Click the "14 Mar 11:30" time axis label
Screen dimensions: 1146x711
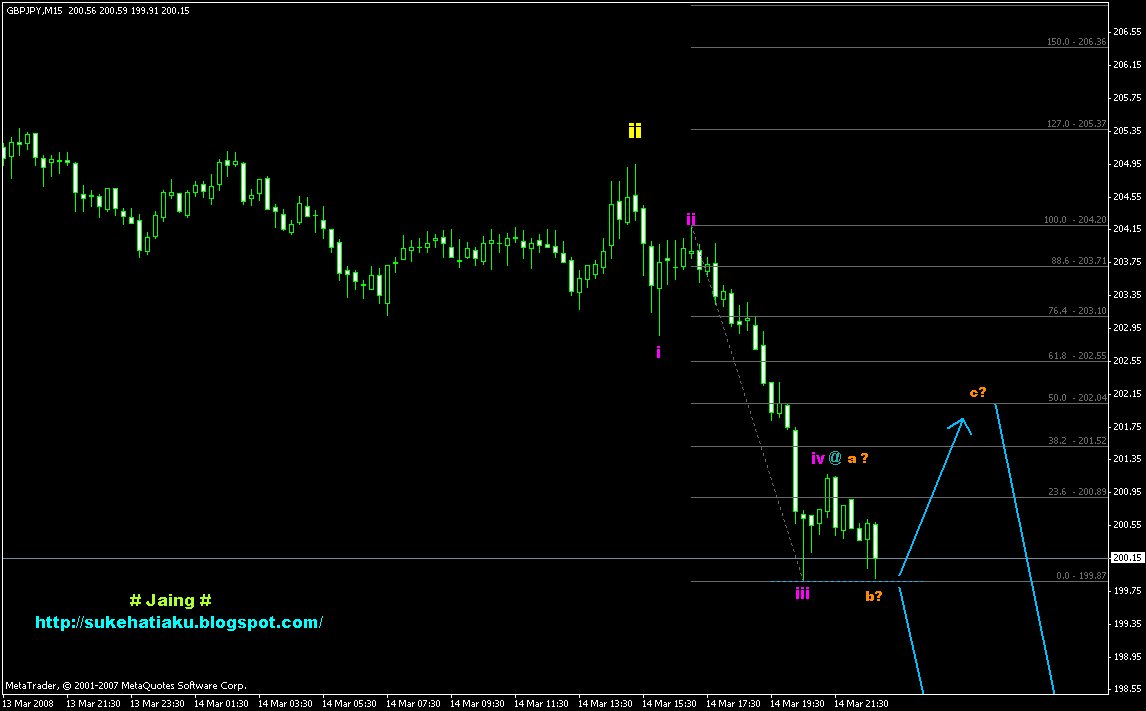541,704
